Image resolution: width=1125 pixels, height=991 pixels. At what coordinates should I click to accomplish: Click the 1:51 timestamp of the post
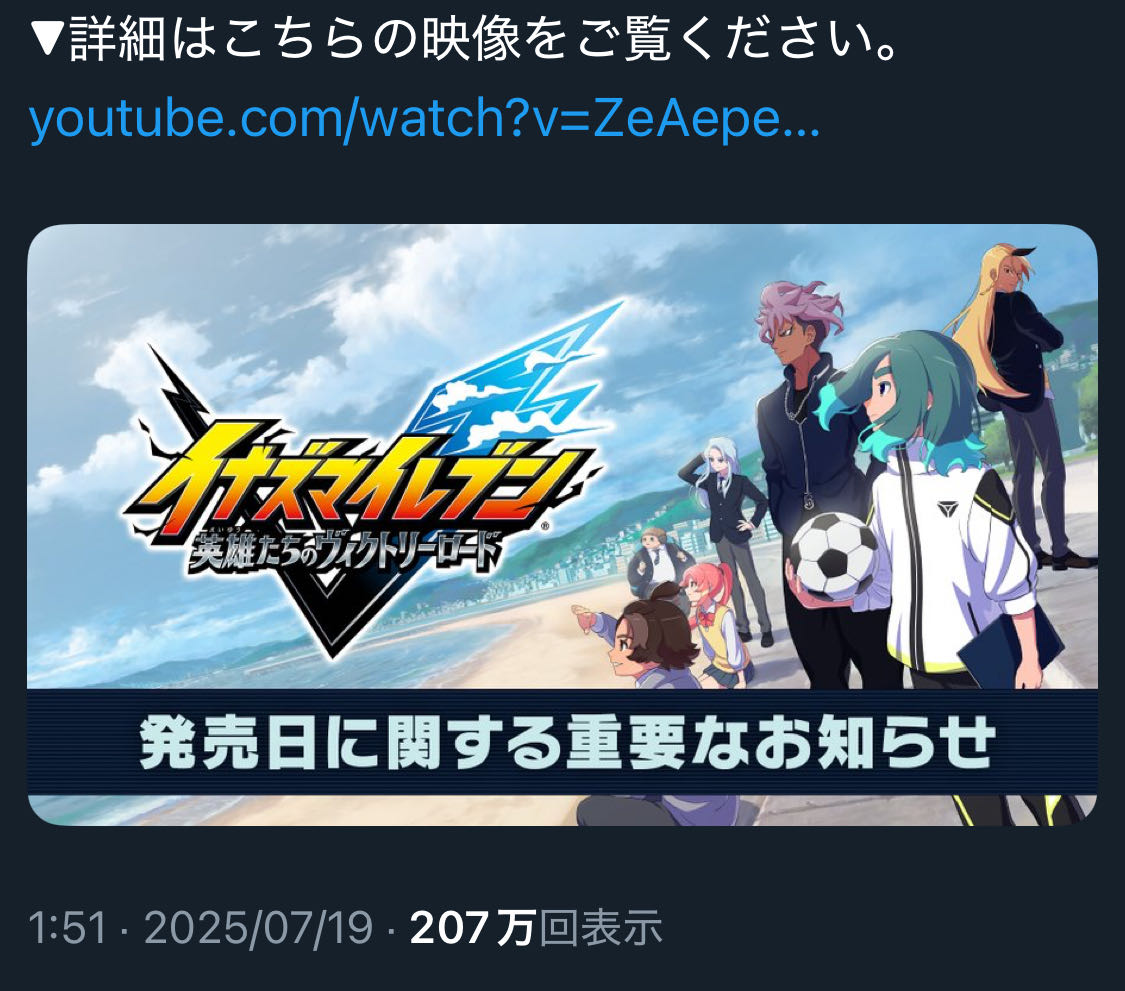(67, 928)
